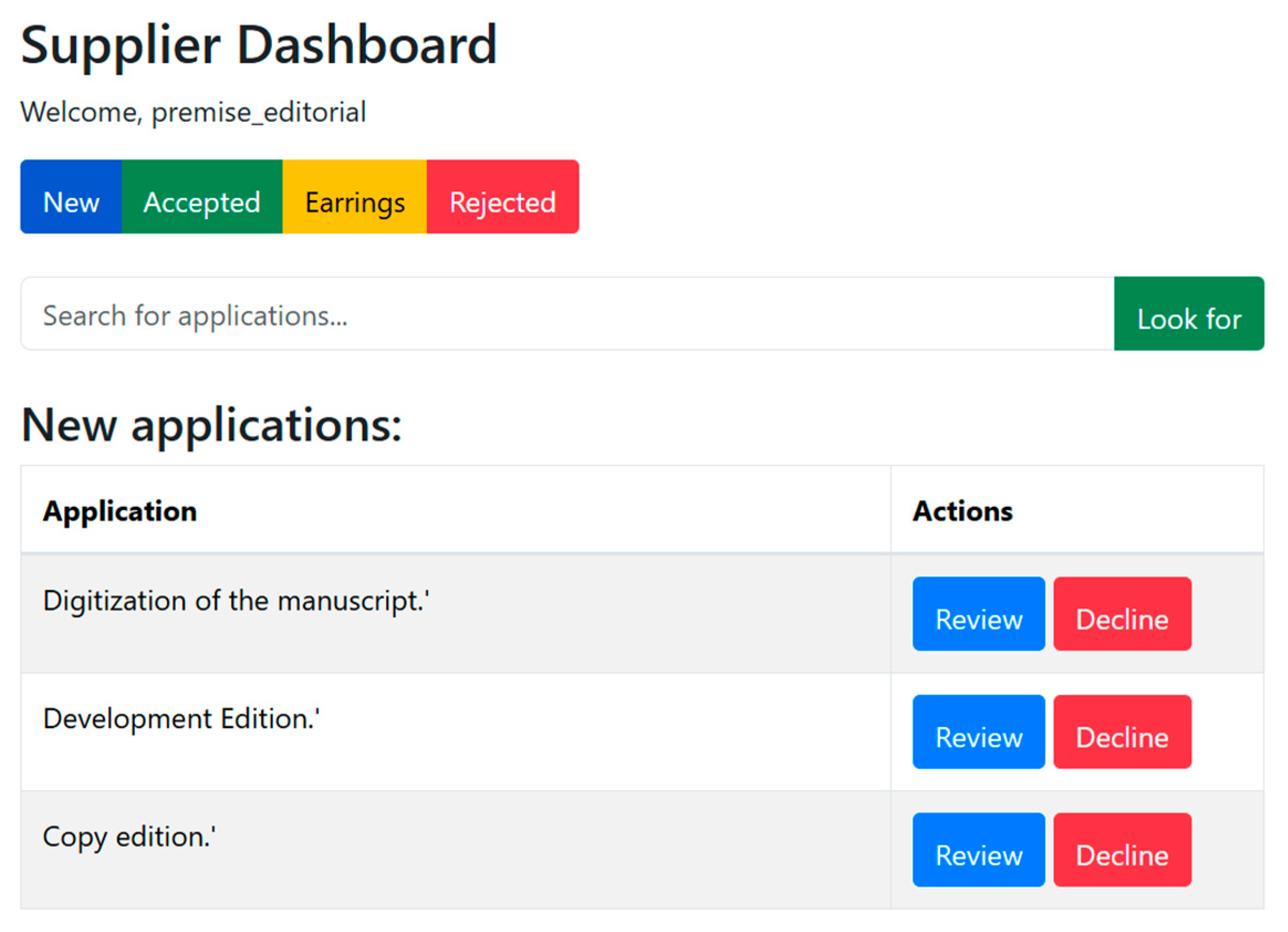The height and width of the screenshot is (932, 1288).
Task: Decline the Copy edition application
Action: pyautogui.click(x=1122, y=850)
